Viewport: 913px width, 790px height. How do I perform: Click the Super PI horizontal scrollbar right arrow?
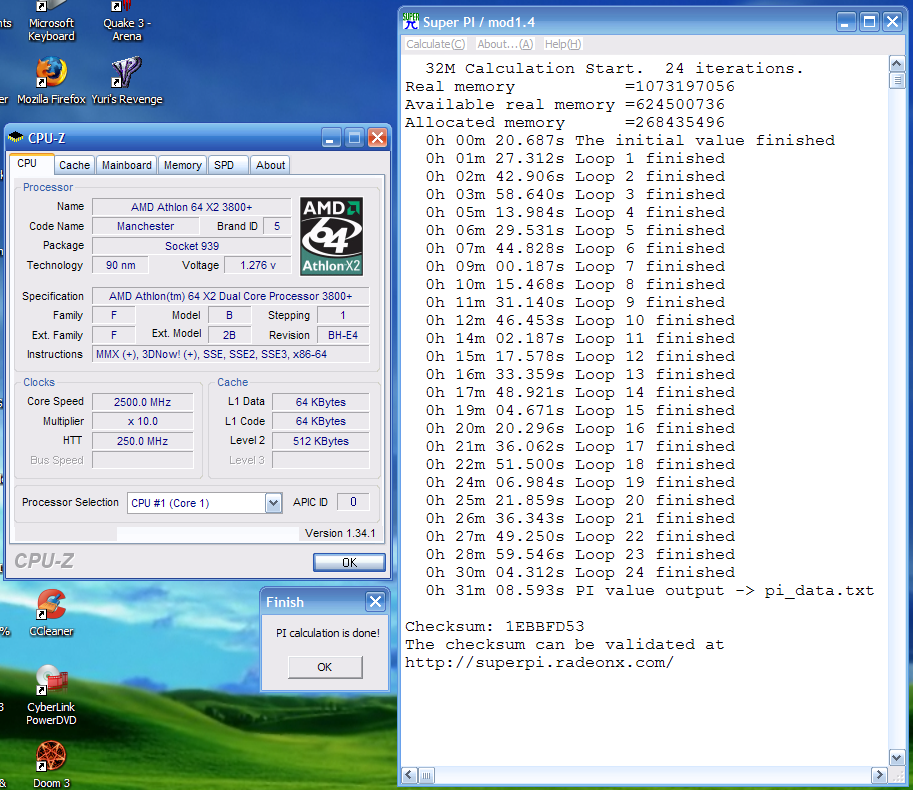879,775
